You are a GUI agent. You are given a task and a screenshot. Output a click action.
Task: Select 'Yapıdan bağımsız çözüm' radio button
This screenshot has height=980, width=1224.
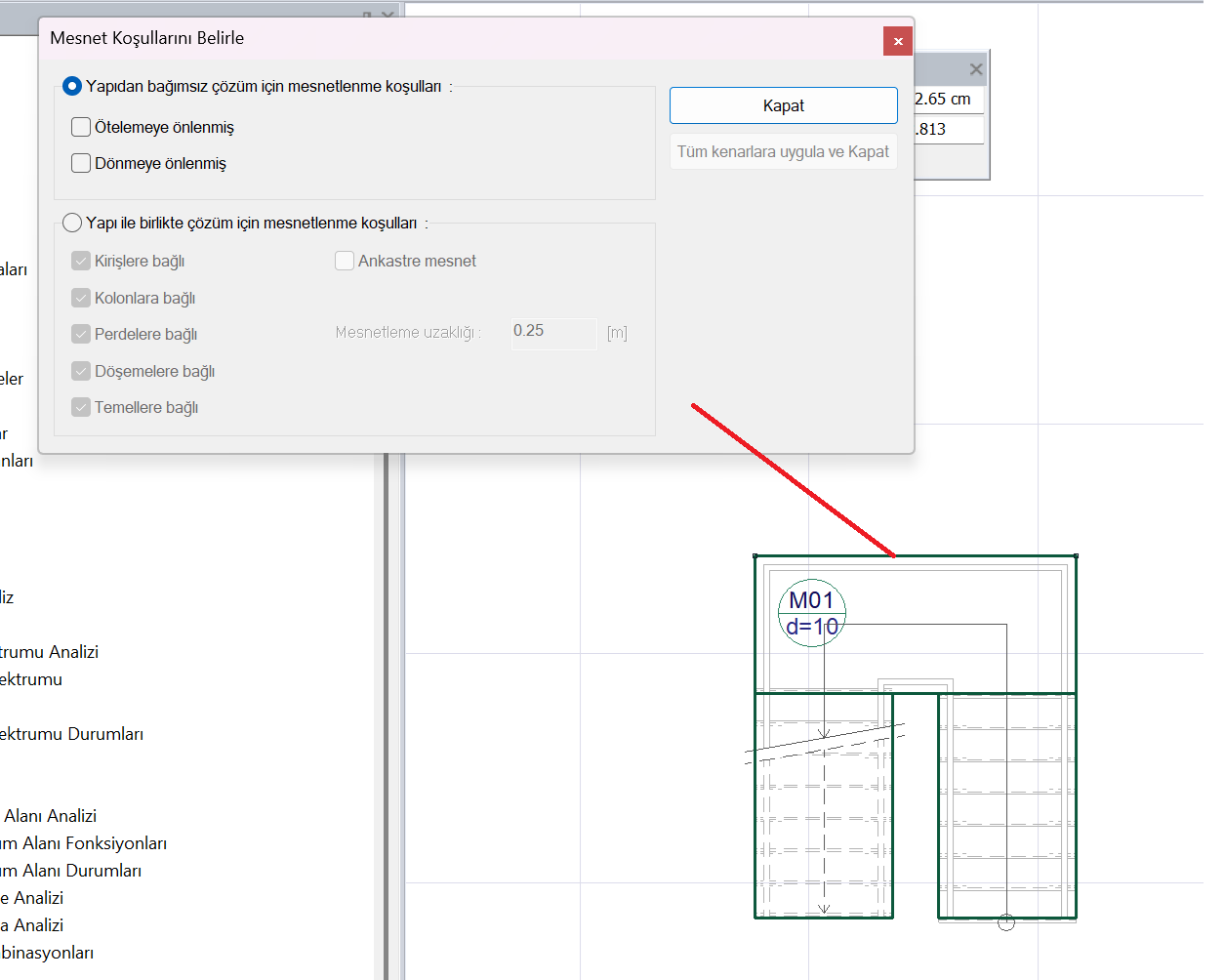[72, 86]
